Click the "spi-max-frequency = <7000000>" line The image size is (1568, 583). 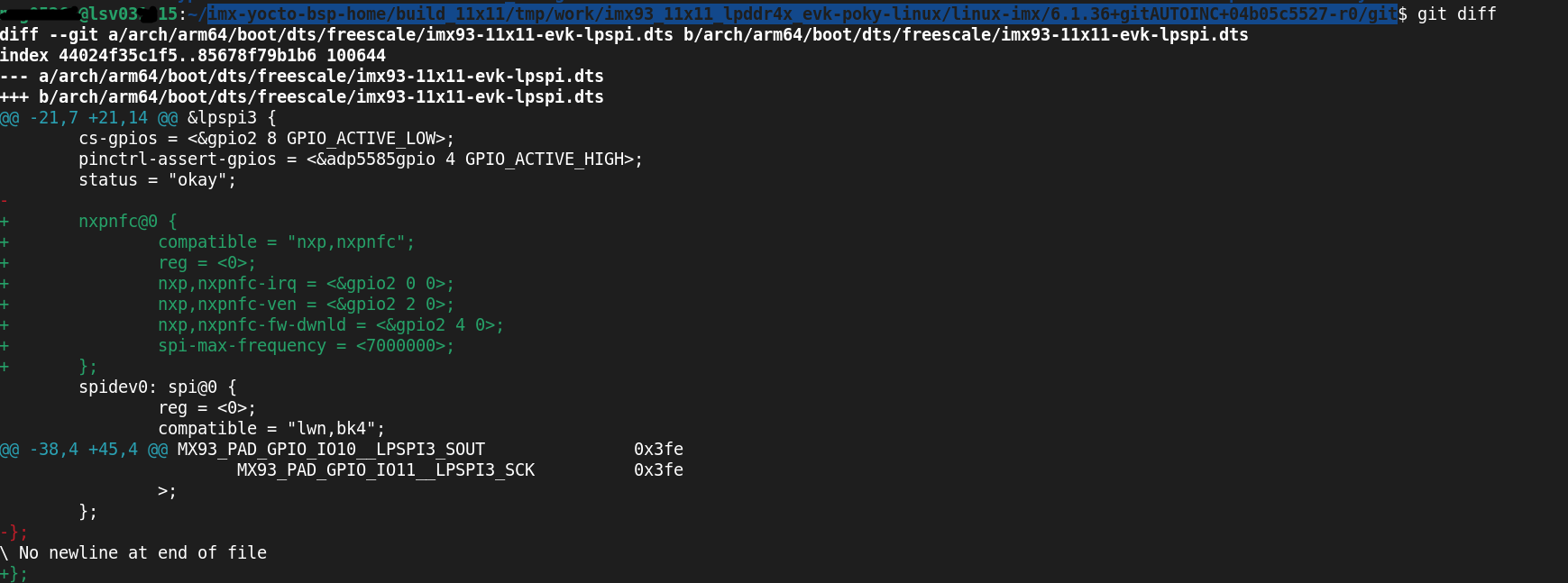306,345
